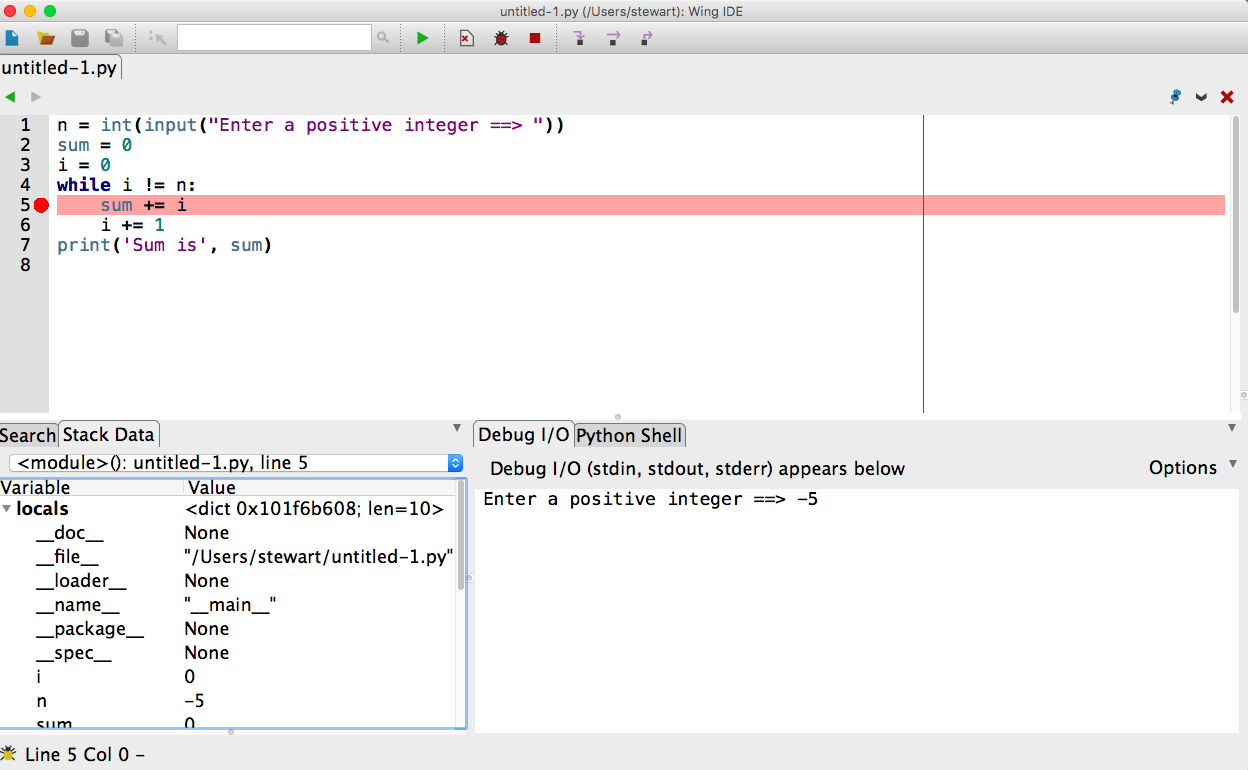Viewport: 1248px width, 770px height.
Task: Start the debugger using the bug icon
Action: pyautogui.click(x=500, y=37)
